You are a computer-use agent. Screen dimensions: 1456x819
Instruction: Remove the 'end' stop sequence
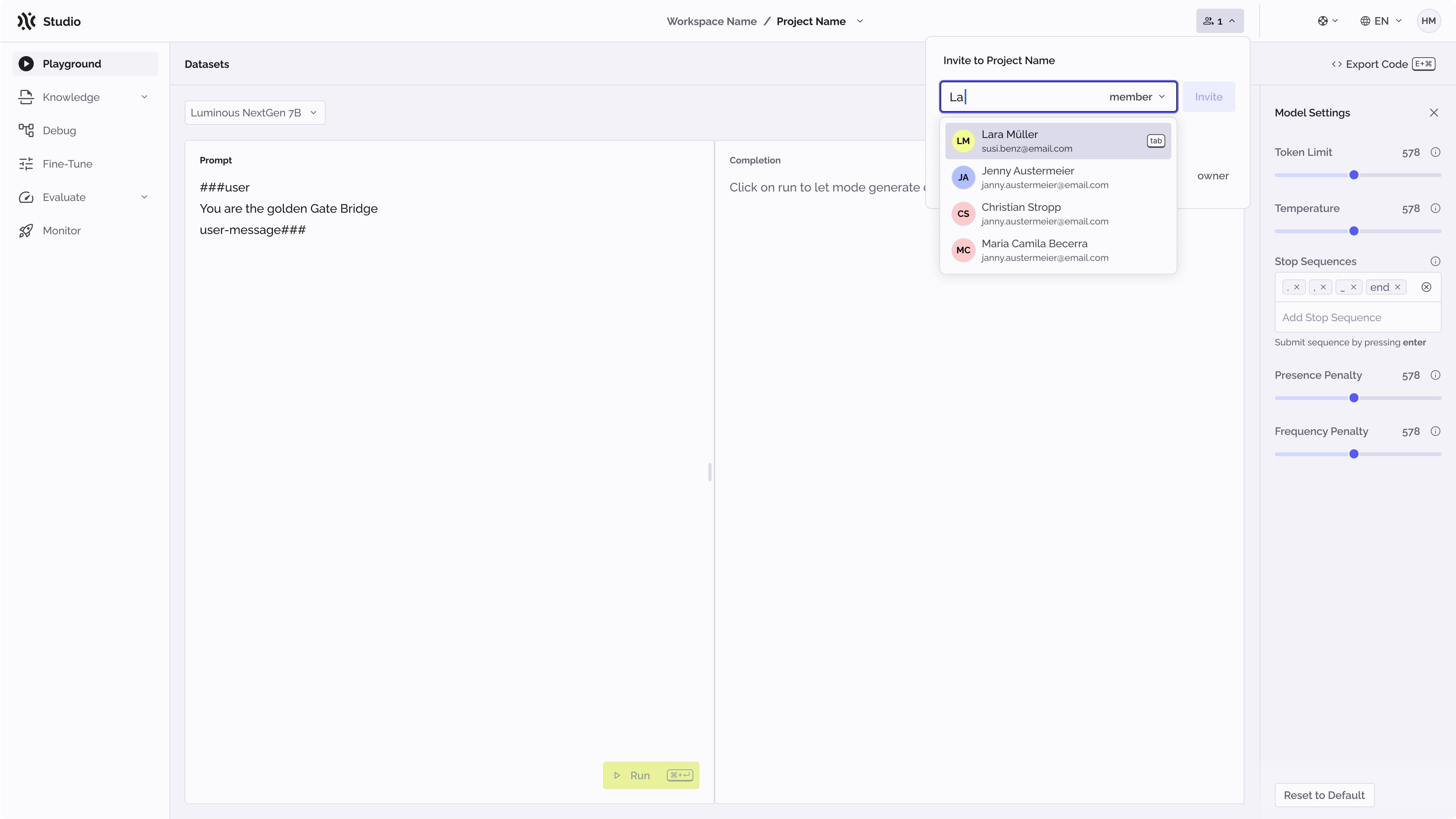(x=1398, y=287)
